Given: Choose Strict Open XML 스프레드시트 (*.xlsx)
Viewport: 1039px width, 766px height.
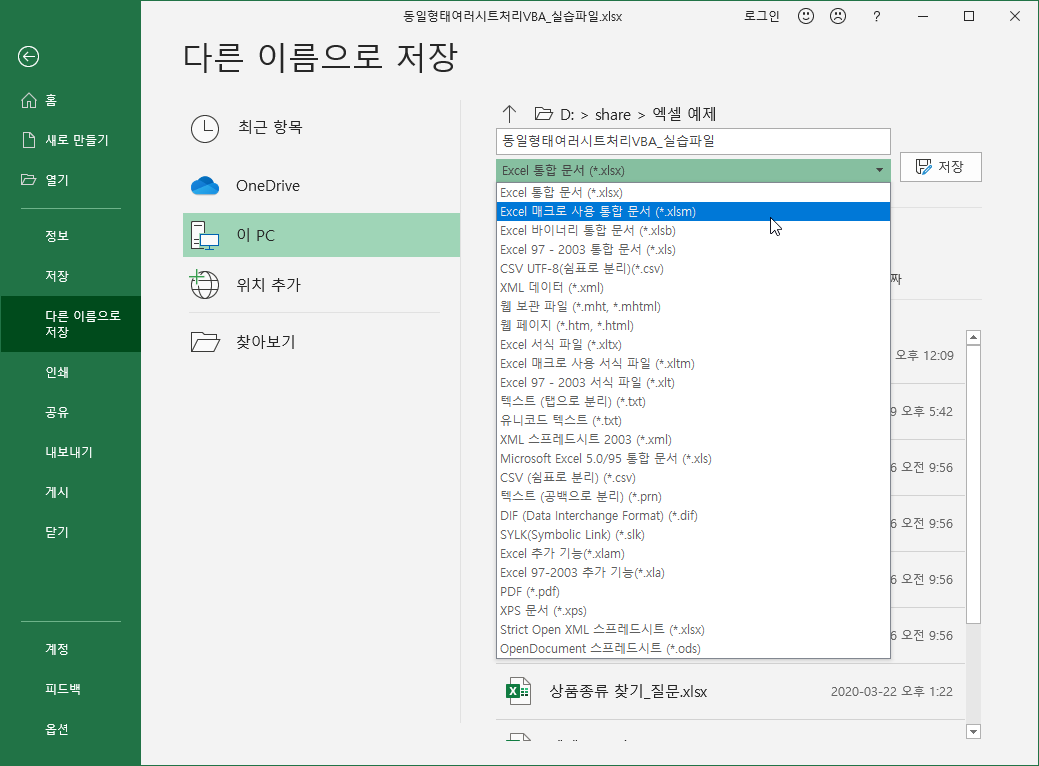Looking at the screenshot, I should 693,629.
